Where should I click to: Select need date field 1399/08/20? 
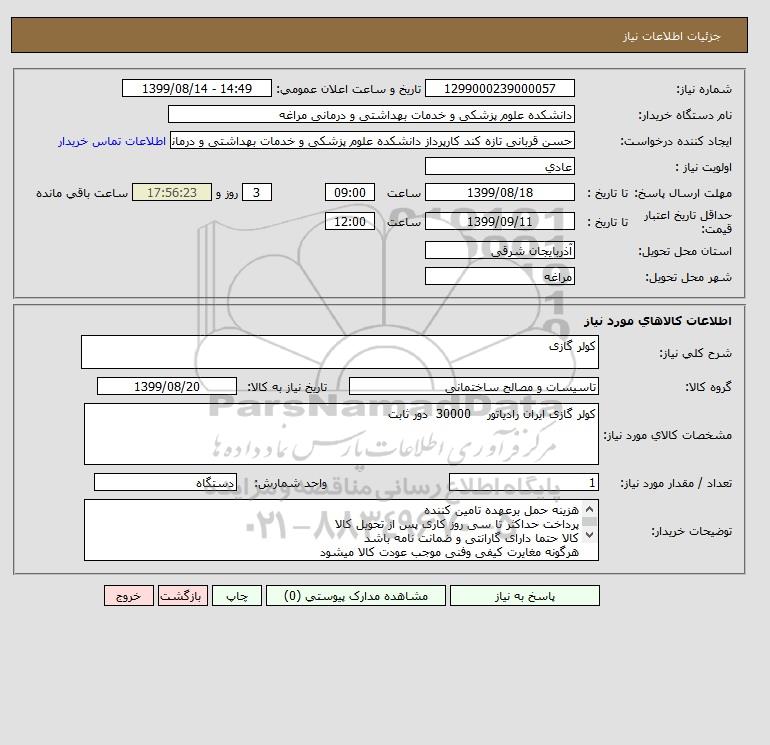tap(167, 386)
